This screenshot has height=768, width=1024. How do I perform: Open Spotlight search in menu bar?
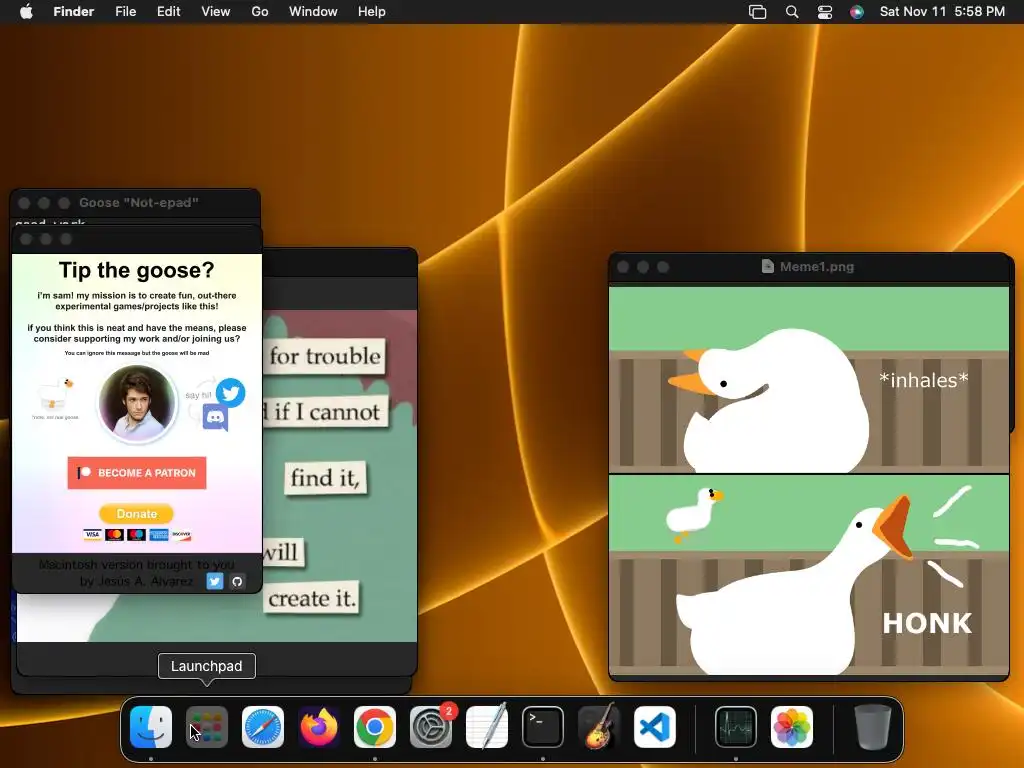792,12
